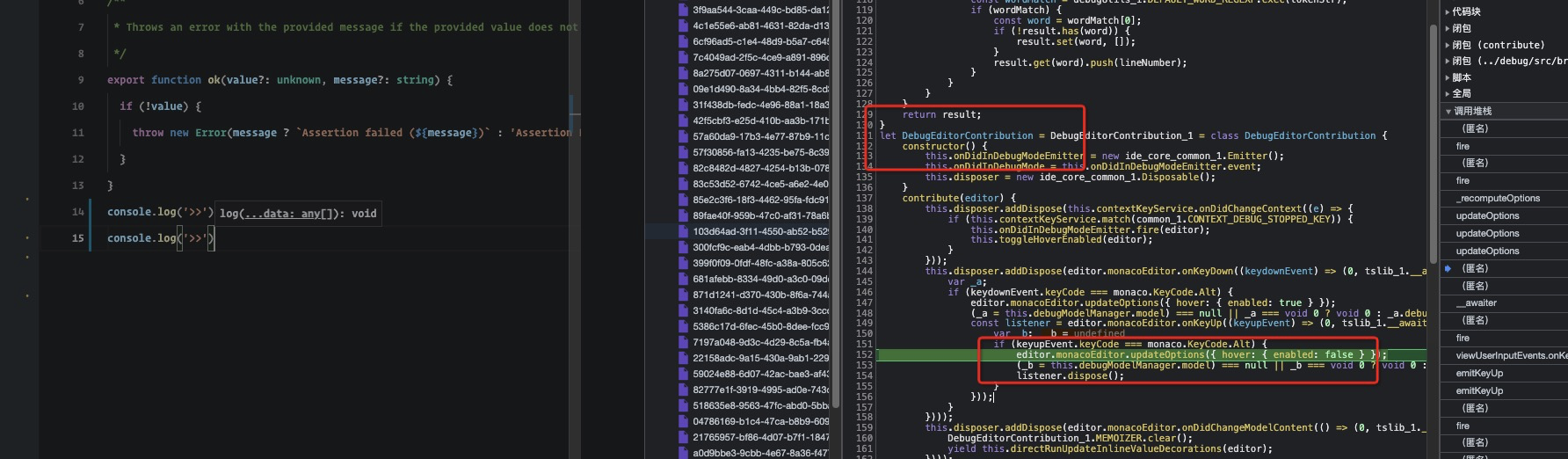Click the file icon beside 681afebb-8334-49d0-a3c0
This screenshot has width=1568, height=459.
pyautogui.click(x=683, y=279)
